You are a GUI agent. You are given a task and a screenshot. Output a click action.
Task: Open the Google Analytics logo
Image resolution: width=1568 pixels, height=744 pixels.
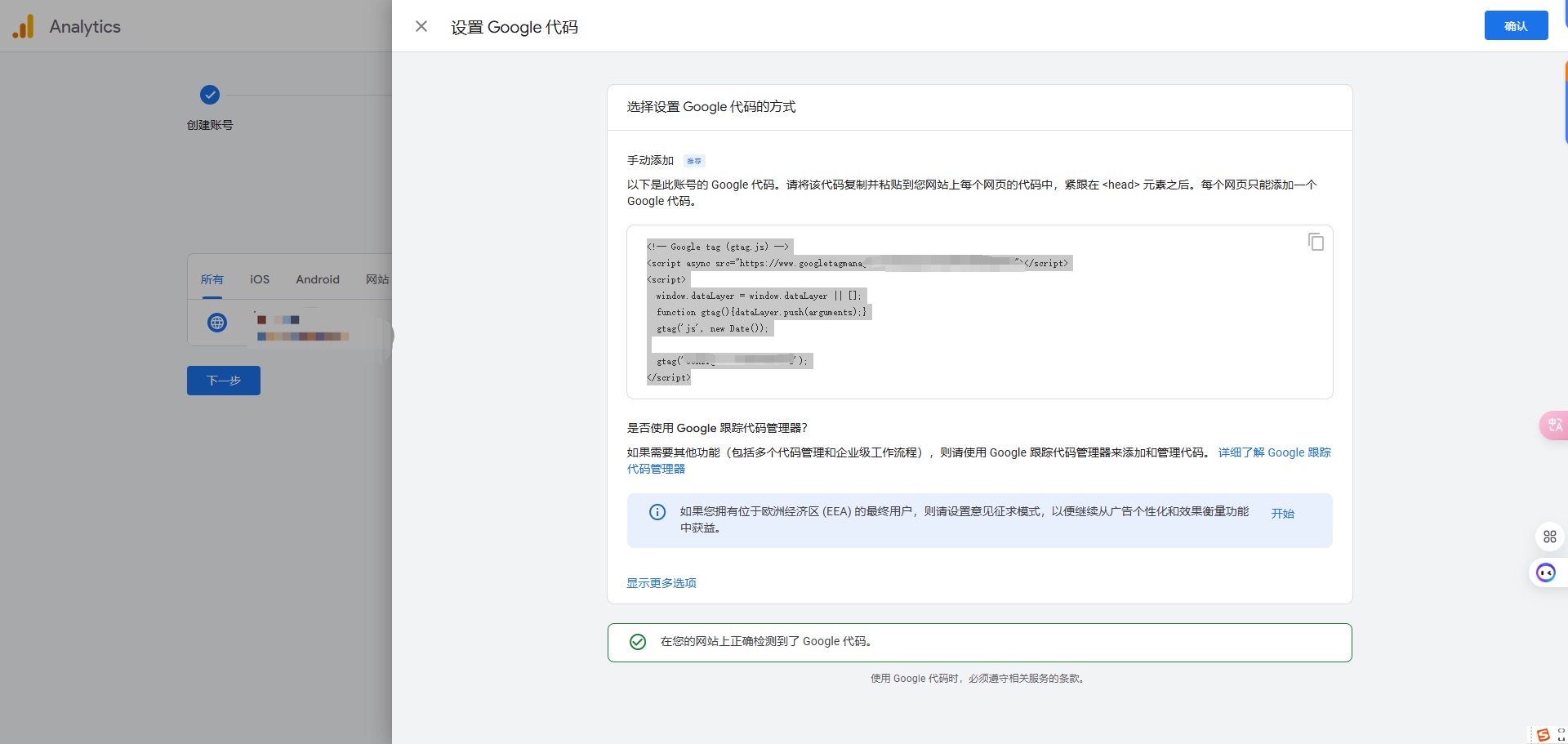coord(24,27)
